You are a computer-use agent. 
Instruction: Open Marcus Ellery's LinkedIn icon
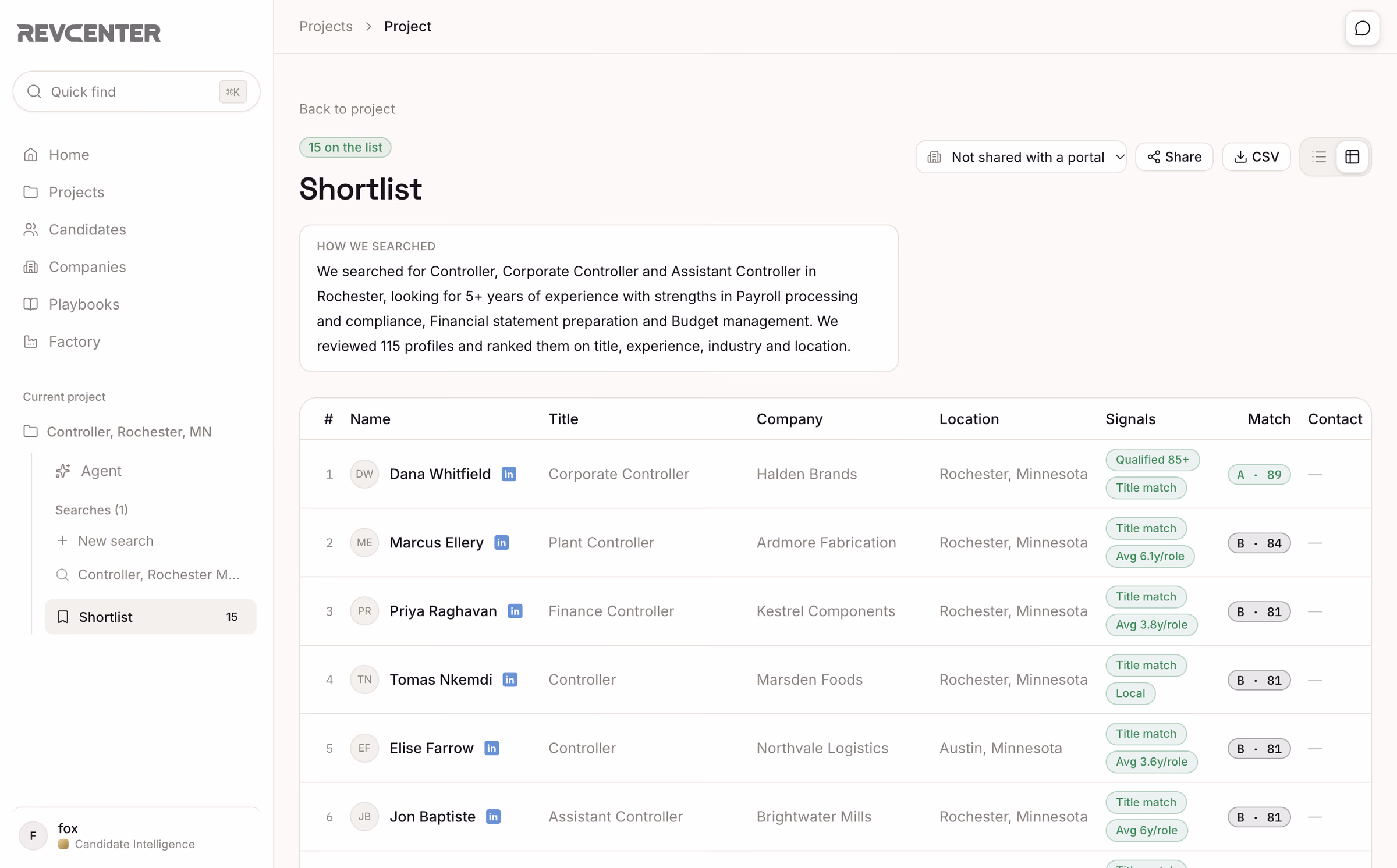pyautogui.click(x=502, y=543)
